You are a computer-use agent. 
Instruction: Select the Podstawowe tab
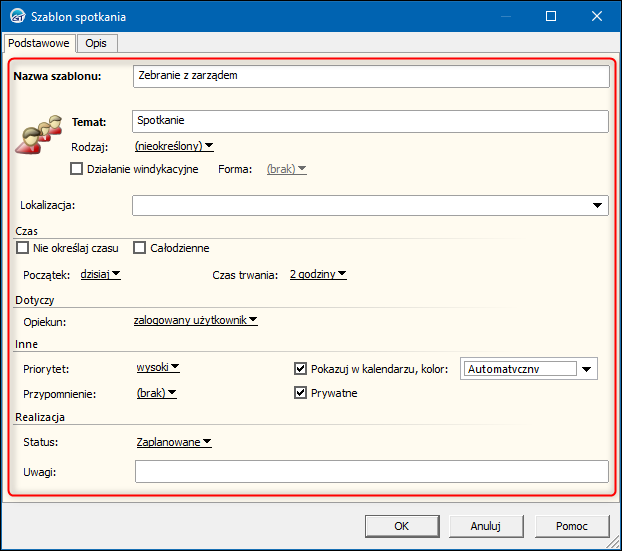click(38, 43)
